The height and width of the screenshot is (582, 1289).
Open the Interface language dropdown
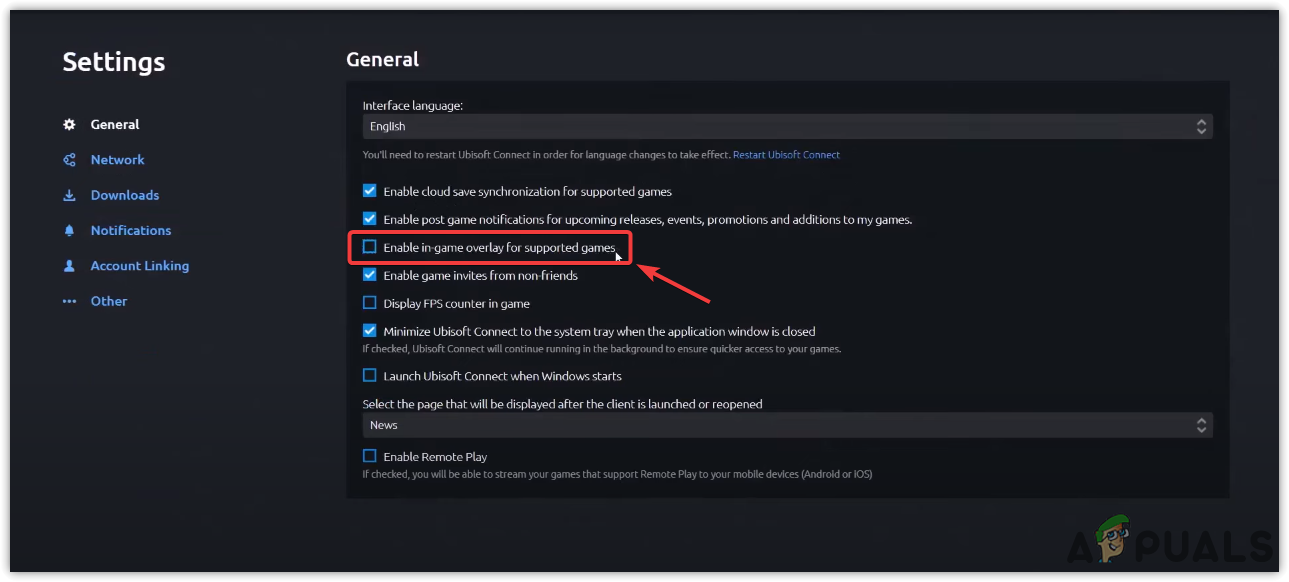point(786,126)
